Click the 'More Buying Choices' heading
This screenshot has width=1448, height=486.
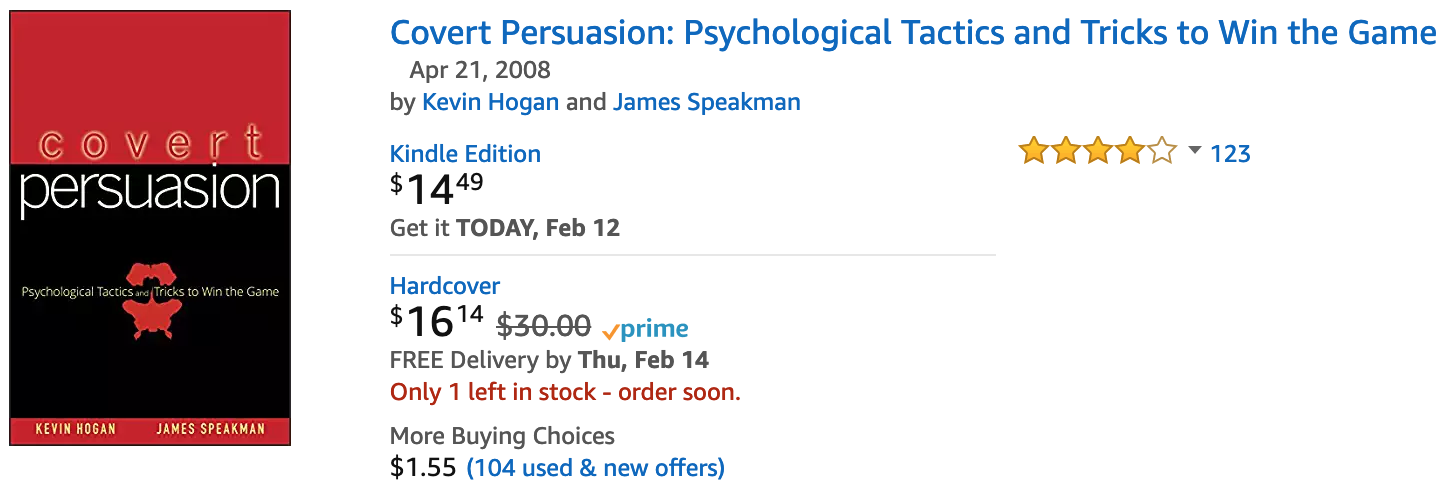pos(502,436)
